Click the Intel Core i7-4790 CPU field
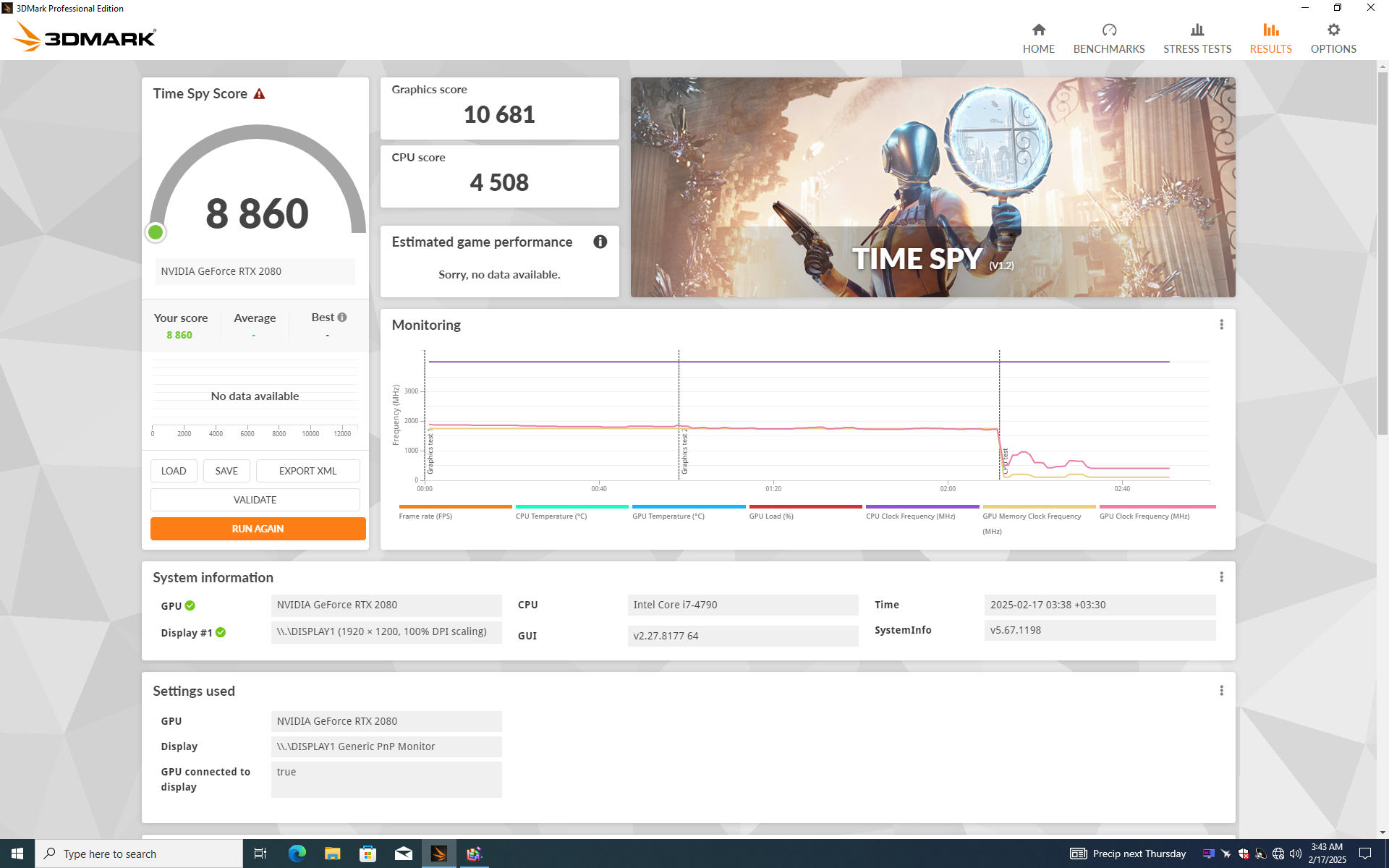This screenshot has height=868, width=1389. click(742, 605)
